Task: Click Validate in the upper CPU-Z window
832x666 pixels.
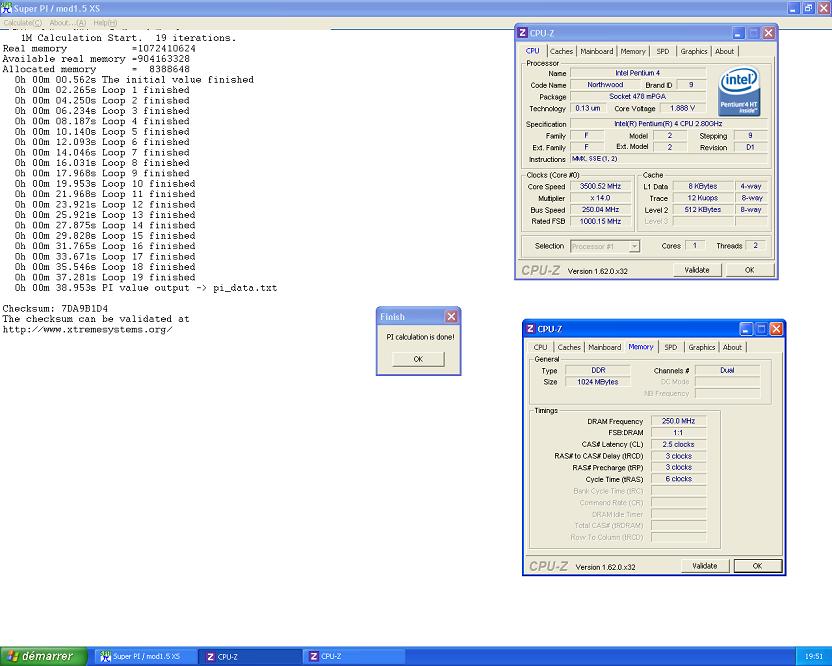Action: [x=697, y=270]
